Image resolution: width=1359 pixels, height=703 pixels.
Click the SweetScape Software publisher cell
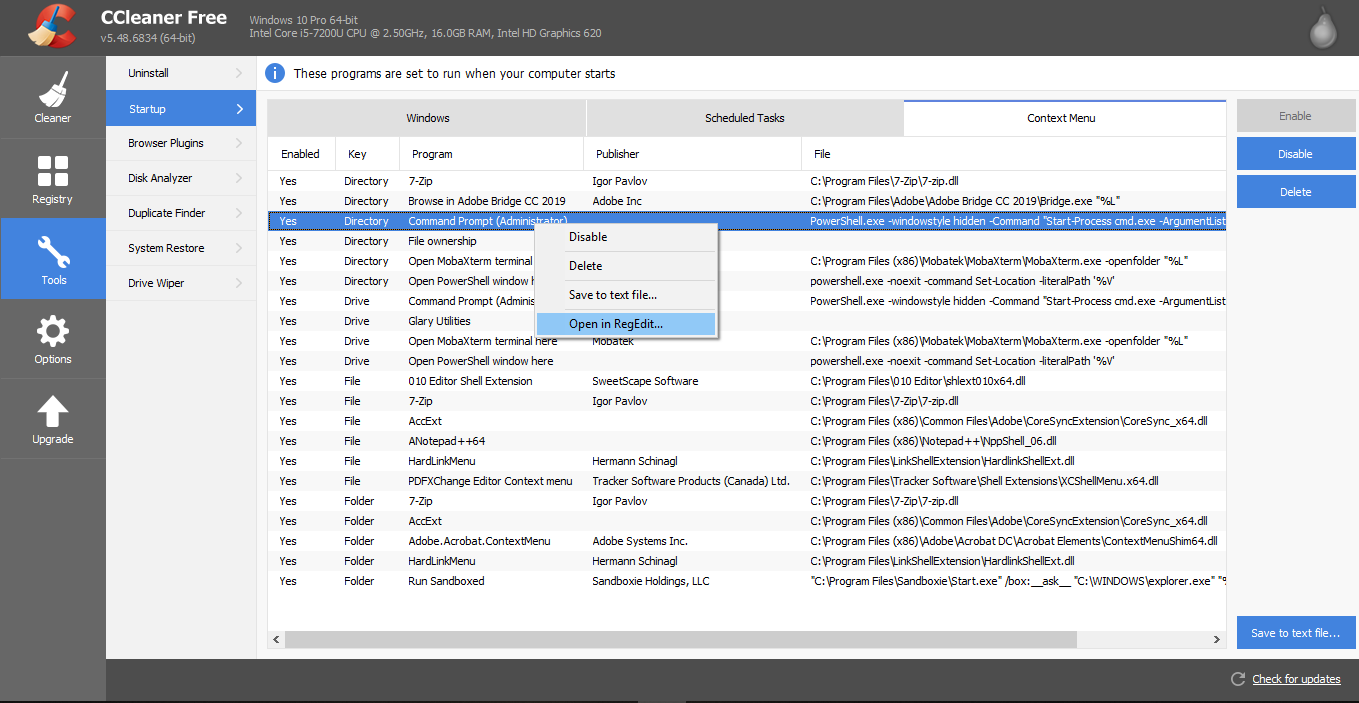647,381
